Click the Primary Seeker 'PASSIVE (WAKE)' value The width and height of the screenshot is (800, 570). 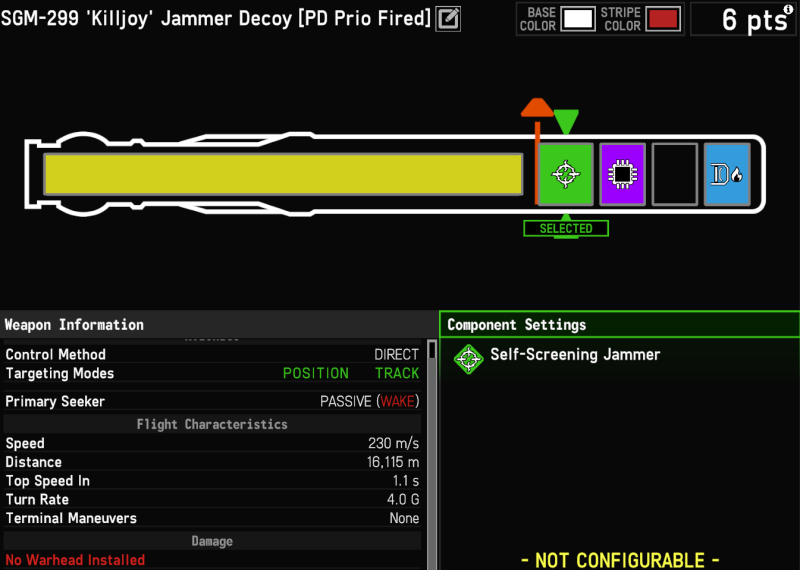click(x=369, y=402)
